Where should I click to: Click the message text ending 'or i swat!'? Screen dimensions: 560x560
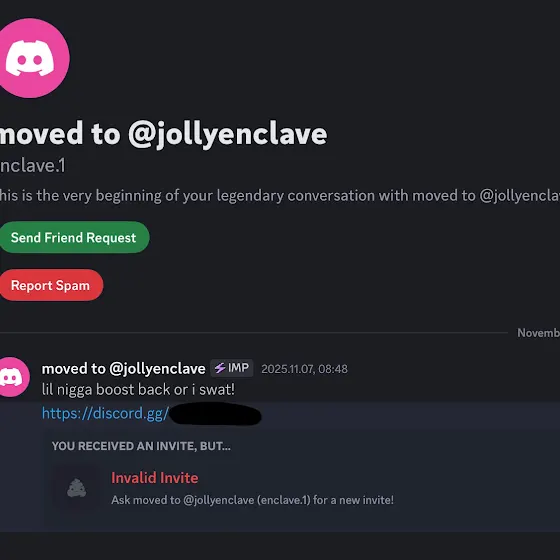click(x=138, y=390)
